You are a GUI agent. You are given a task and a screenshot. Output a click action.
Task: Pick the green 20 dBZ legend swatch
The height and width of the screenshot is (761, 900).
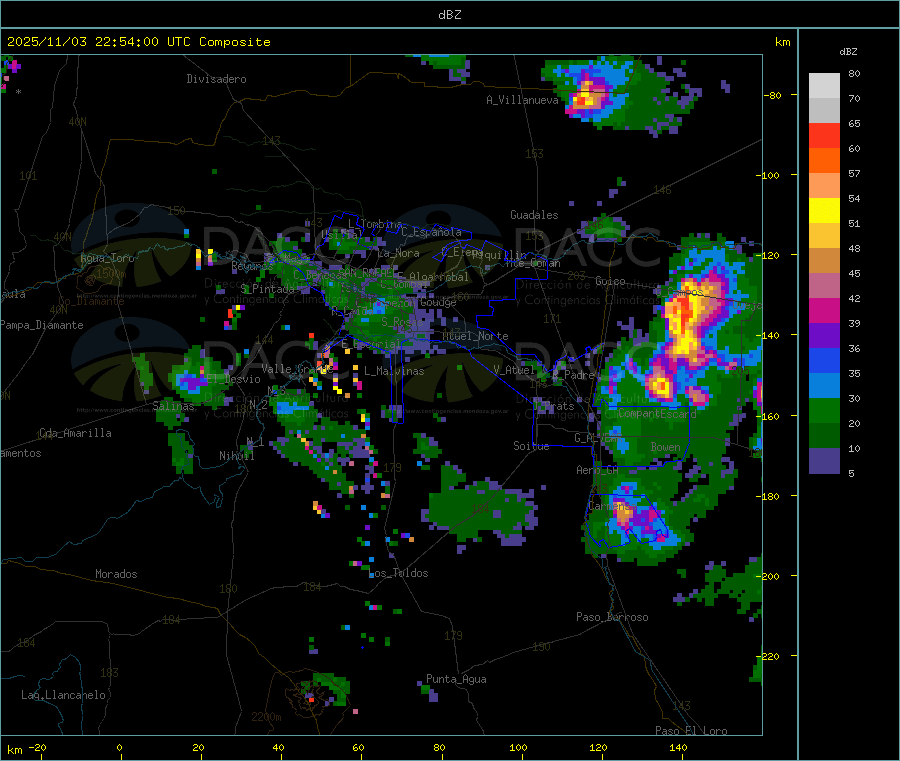click(x=824, y=410)
